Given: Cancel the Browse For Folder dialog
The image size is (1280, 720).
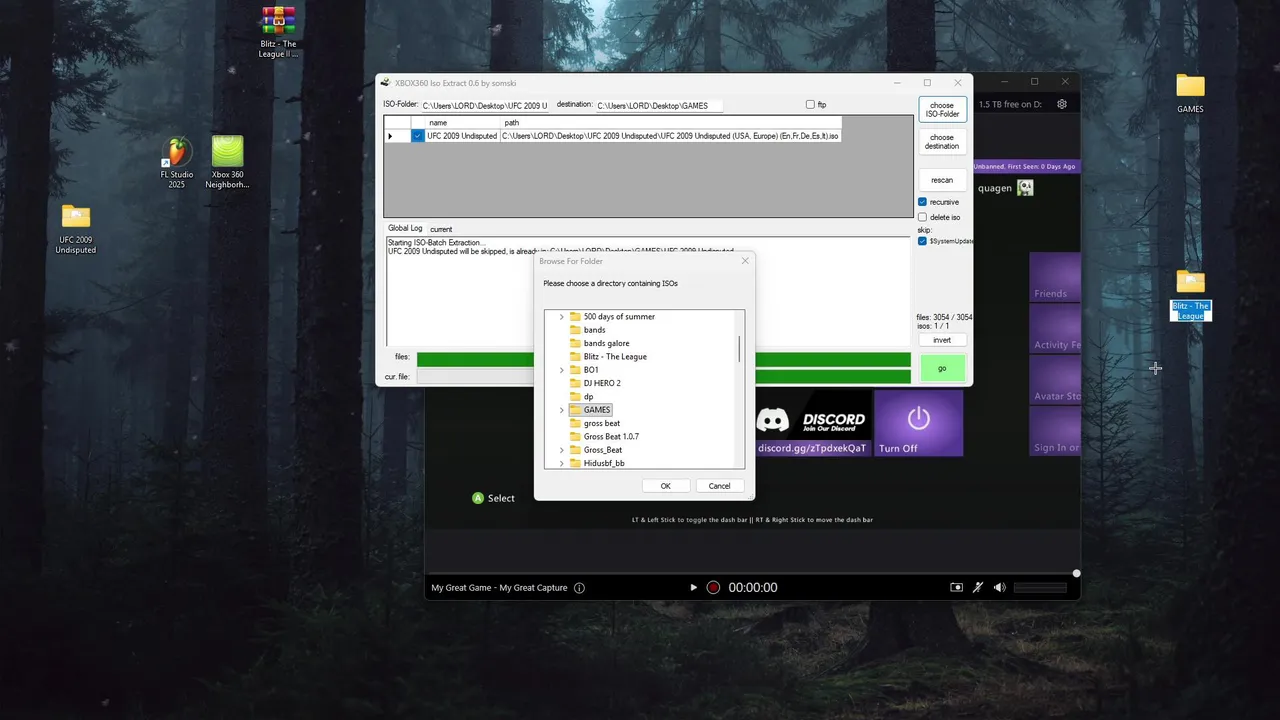Looking at the screenshot, I should coord(719,486).
